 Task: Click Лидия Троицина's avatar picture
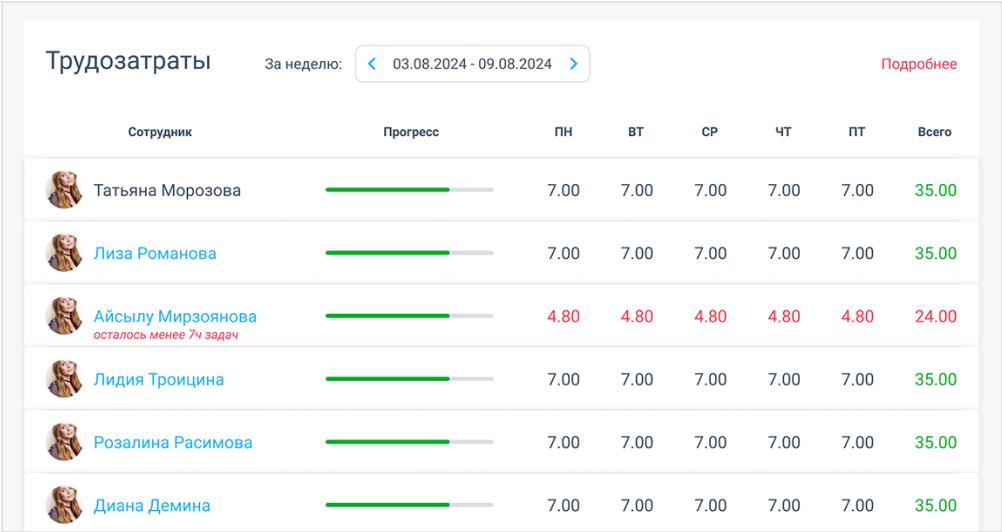click(64, 379)
